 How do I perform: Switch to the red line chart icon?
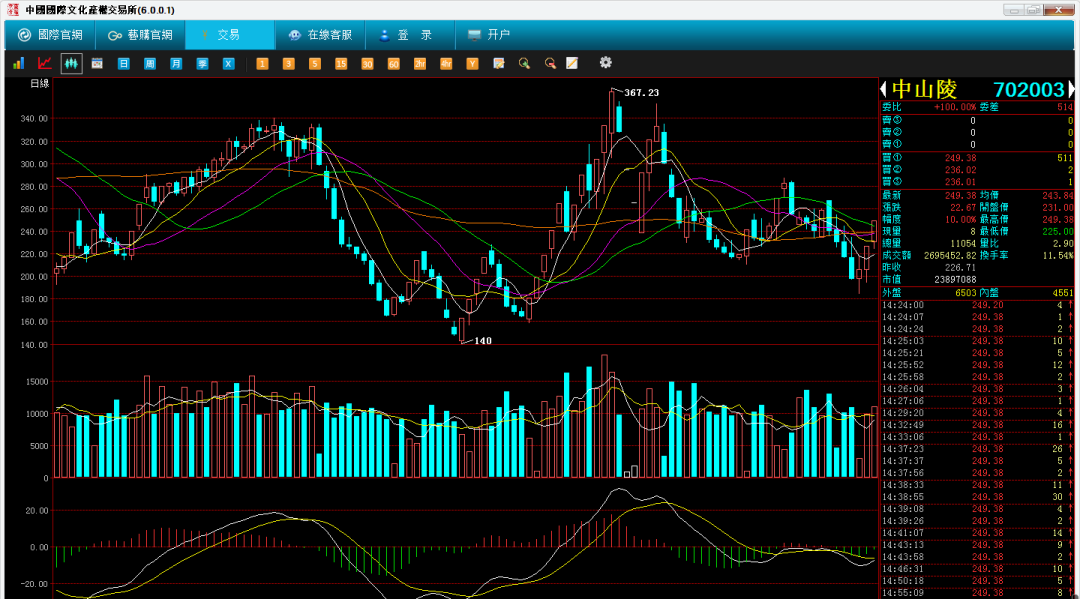point(45,63)
